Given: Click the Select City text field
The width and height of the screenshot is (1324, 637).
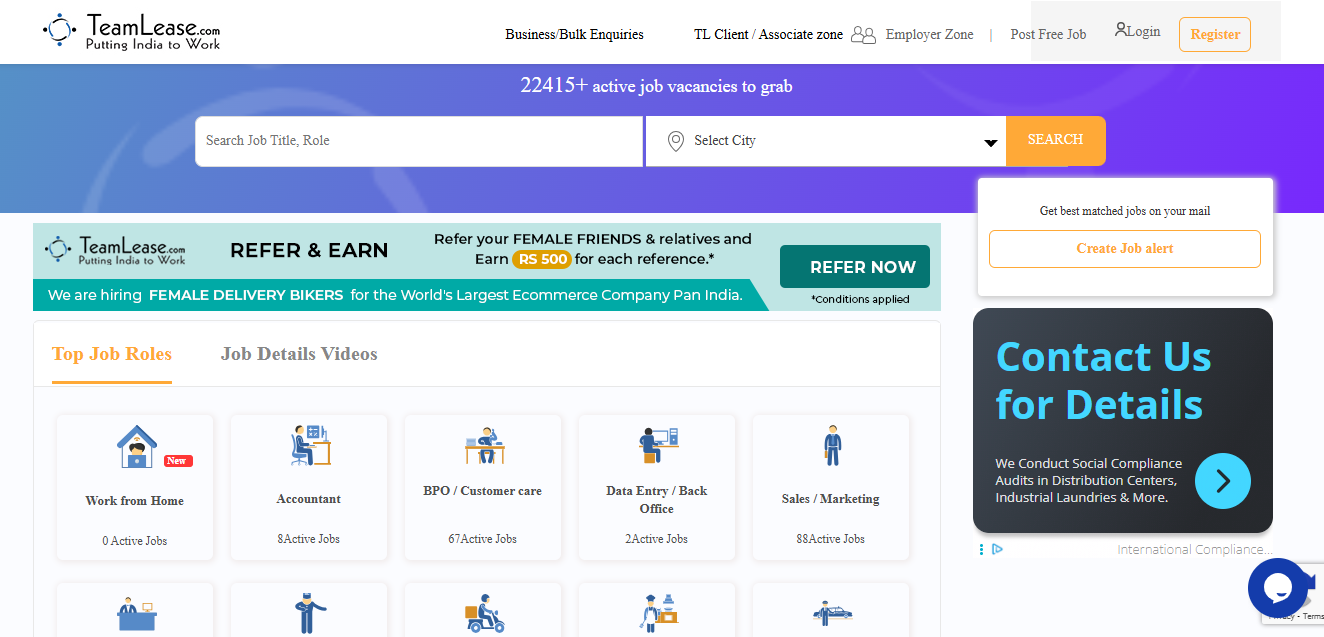Looking at the screenshot, I should 825,141.
